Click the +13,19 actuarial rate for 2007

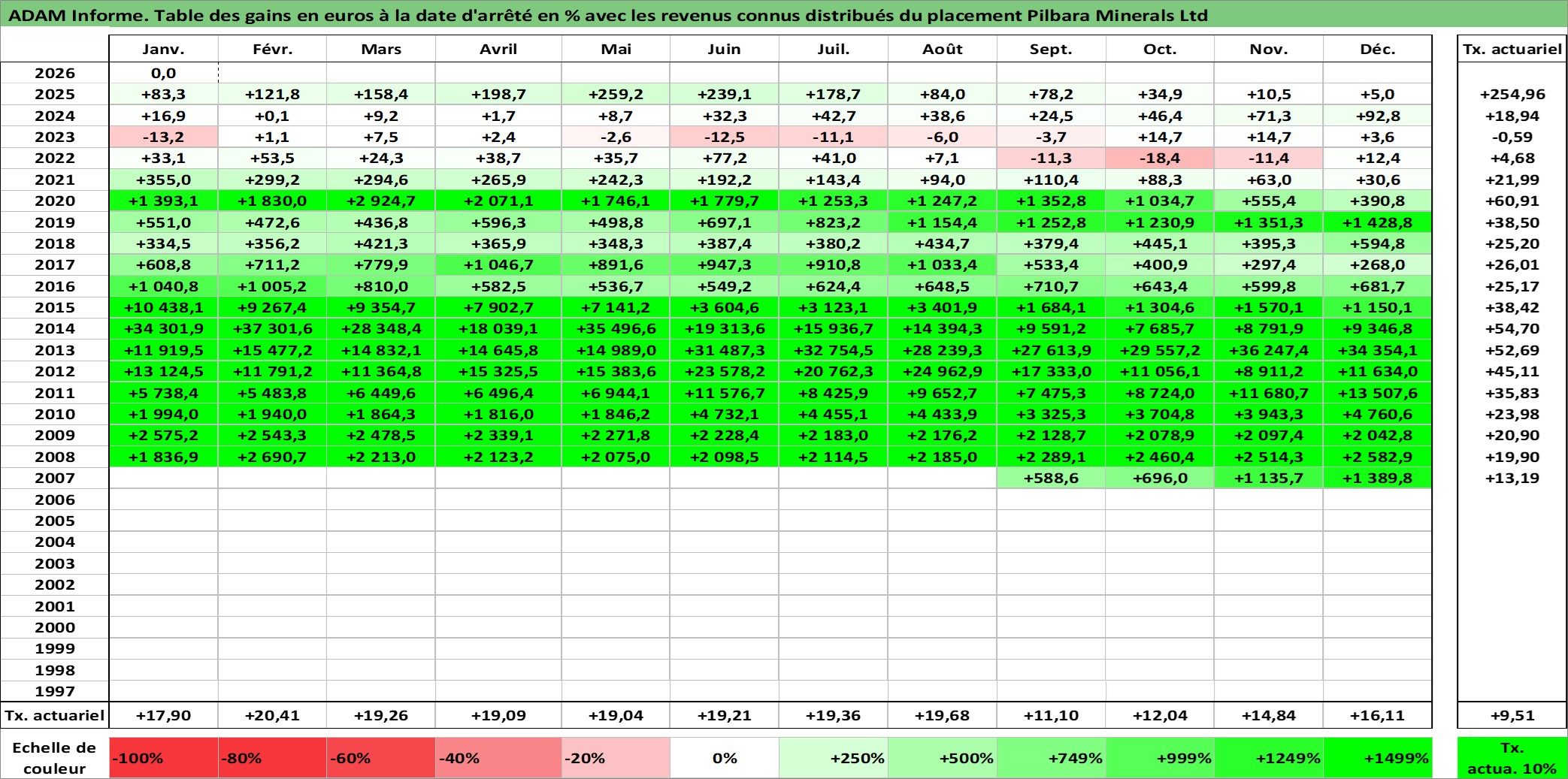1512,478
